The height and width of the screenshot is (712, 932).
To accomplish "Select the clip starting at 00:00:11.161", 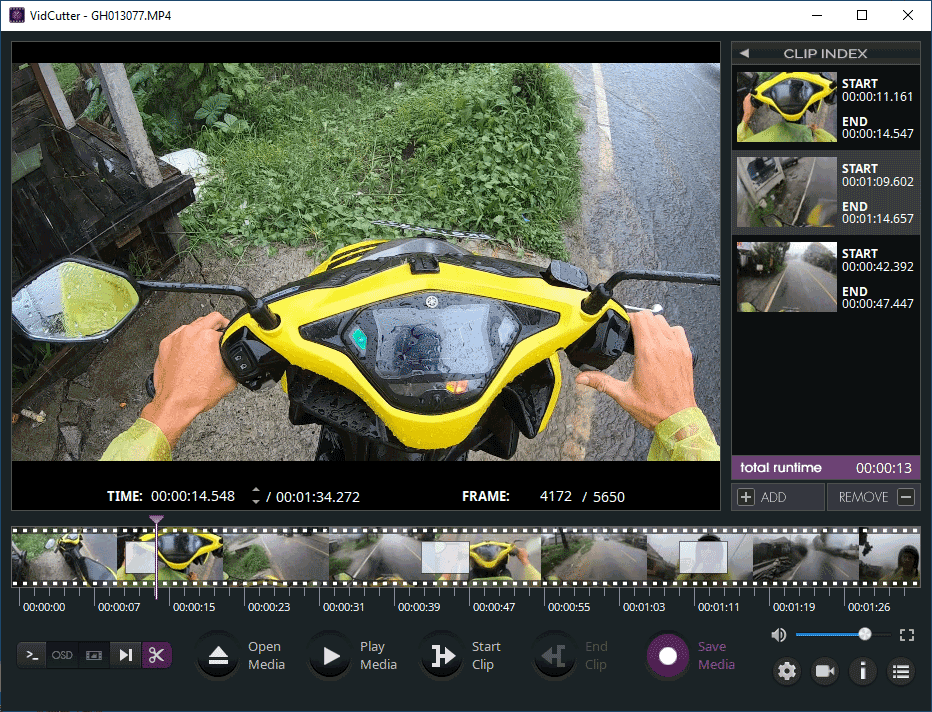I will (826, 107).
